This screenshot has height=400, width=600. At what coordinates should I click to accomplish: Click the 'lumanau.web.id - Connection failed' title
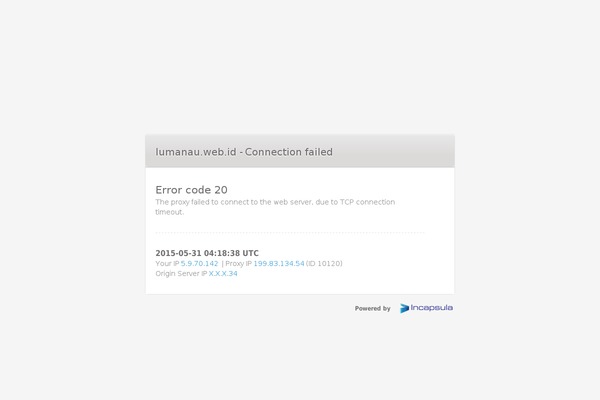tap(244, 152)
